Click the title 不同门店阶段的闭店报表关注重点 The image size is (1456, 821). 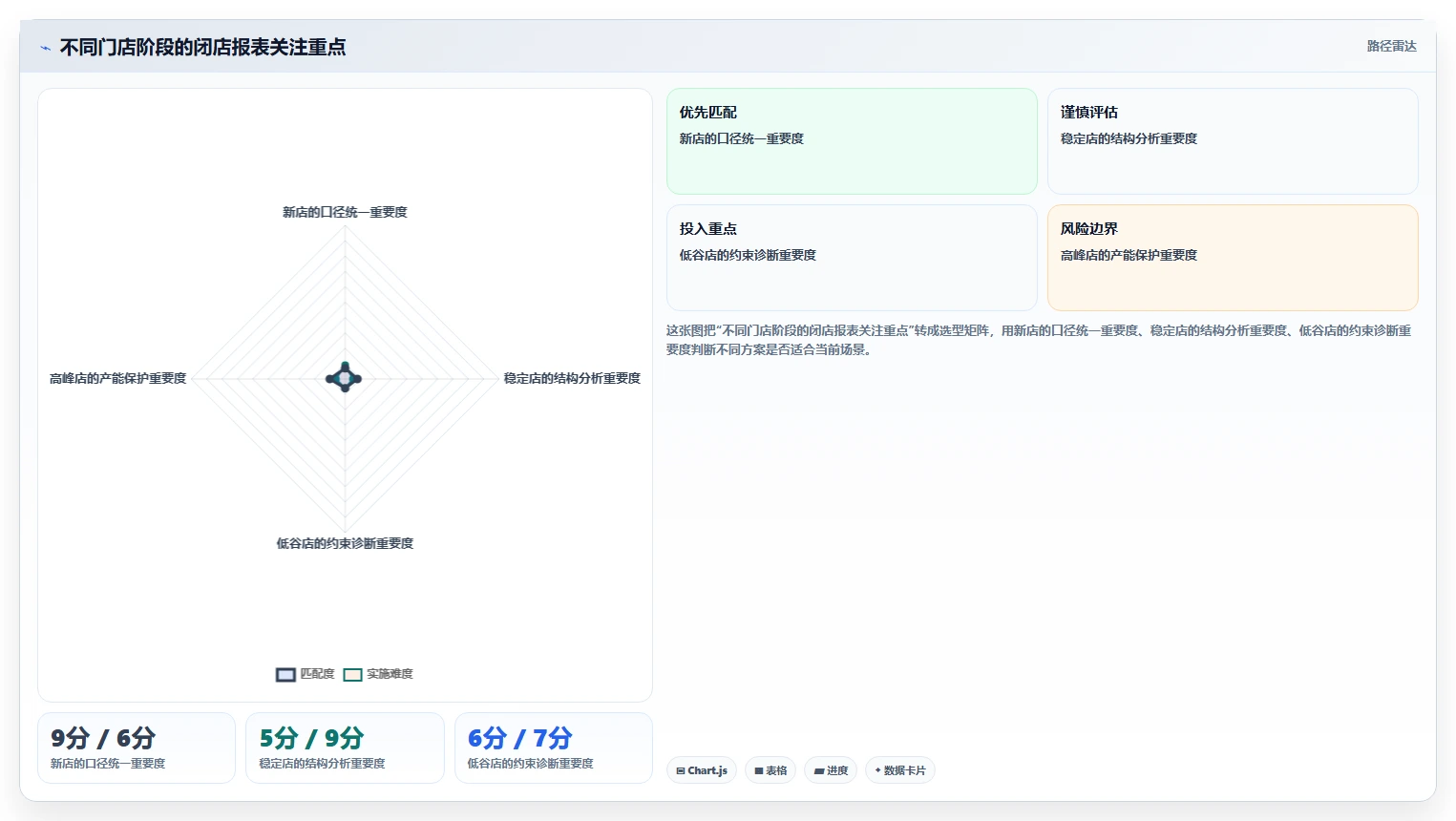[x=202, y=47]
